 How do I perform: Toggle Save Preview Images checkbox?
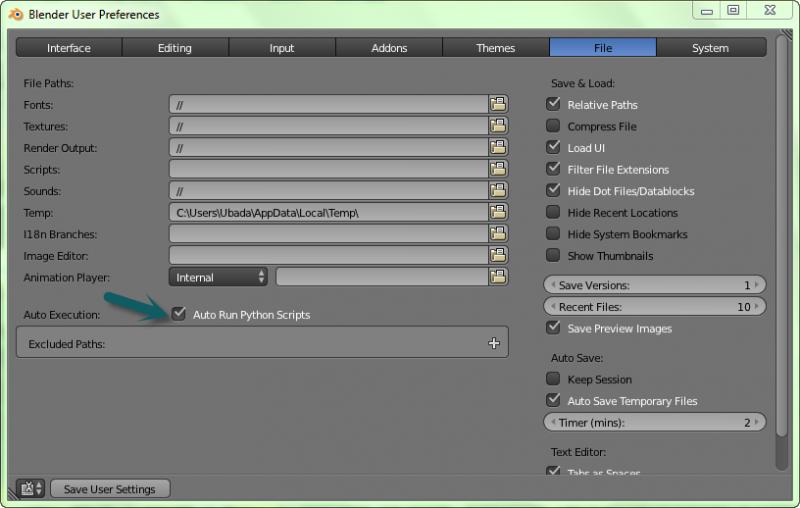pos(553,327)
